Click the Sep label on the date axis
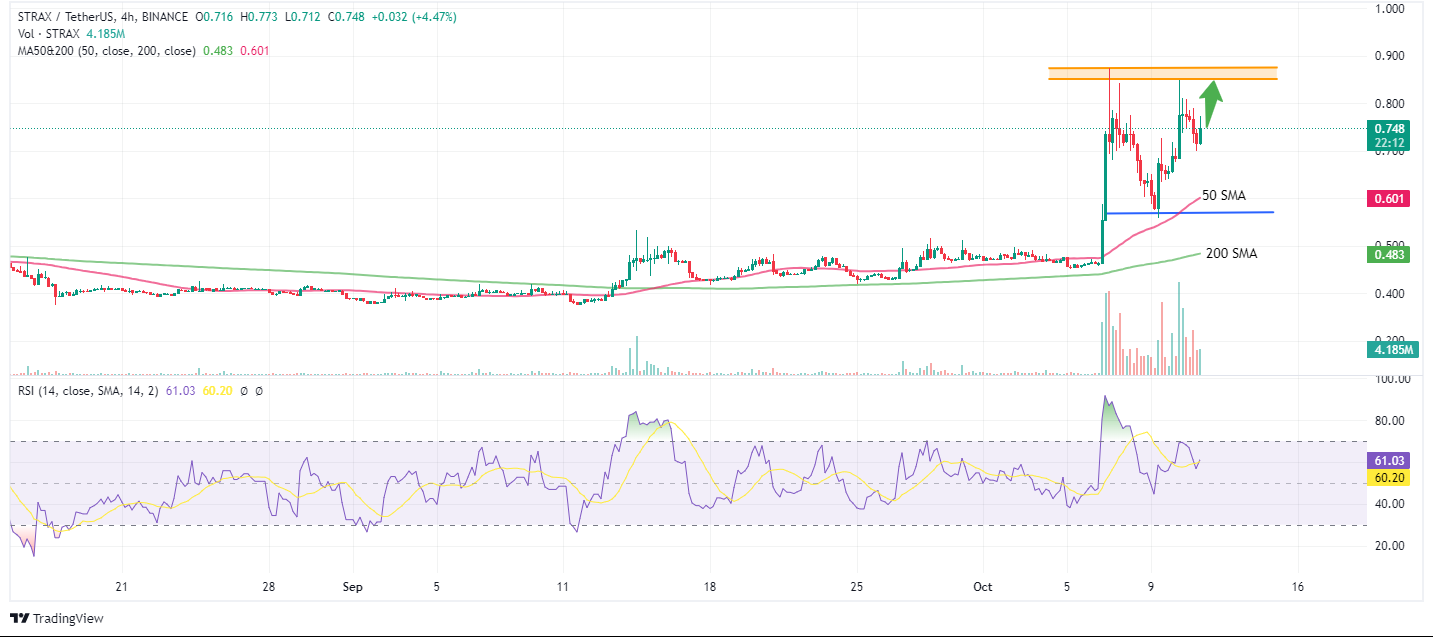This screenshot has width=1433, height=637. pos(352,586)
